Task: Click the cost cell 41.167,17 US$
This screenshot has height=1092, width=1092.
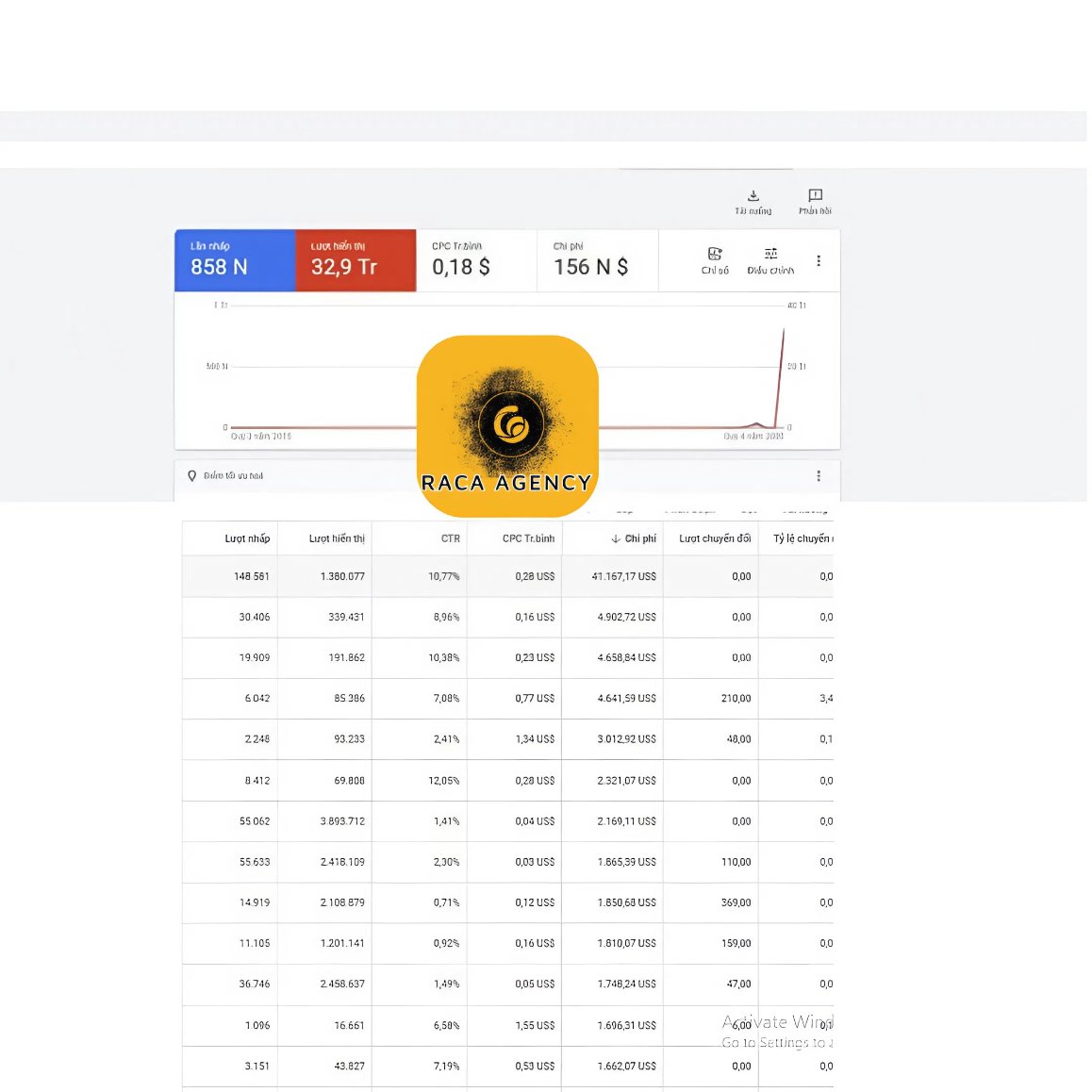Action: 623,576
